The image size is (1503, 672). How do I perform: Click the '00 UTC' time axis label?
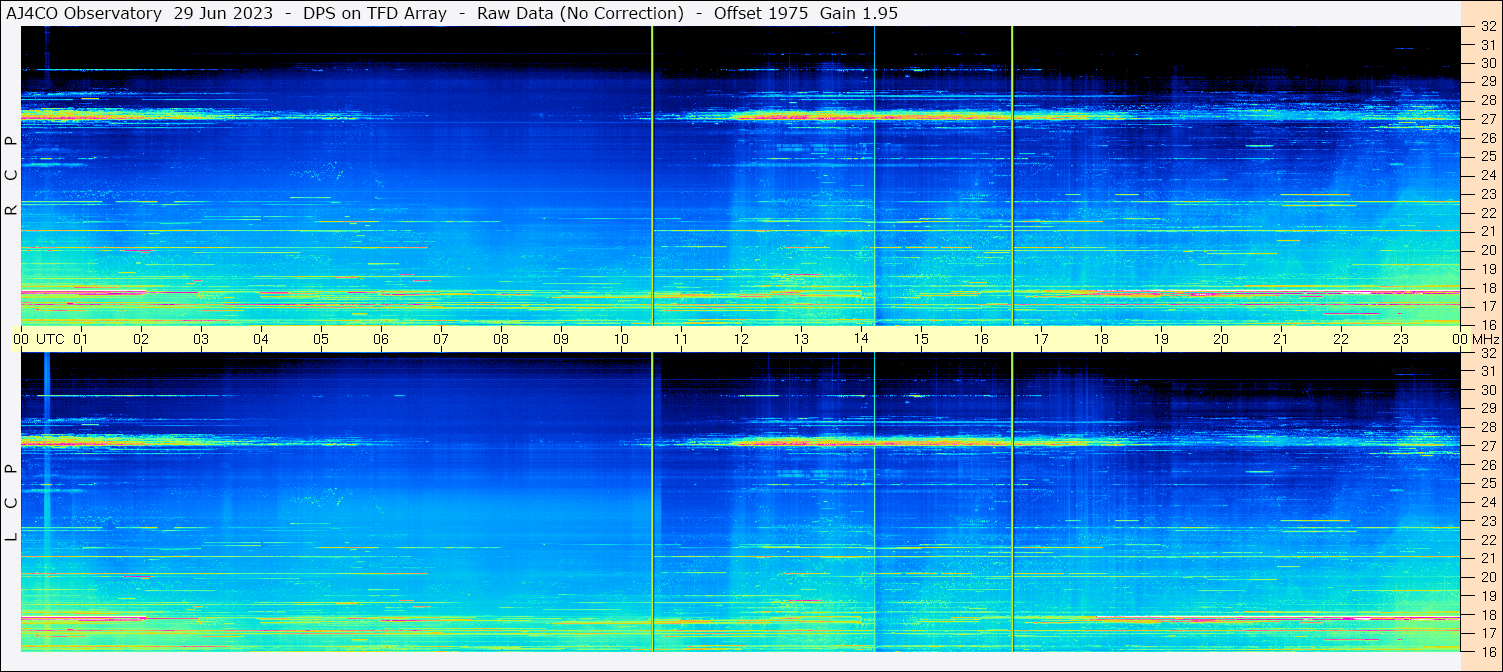tap(39, 339)
